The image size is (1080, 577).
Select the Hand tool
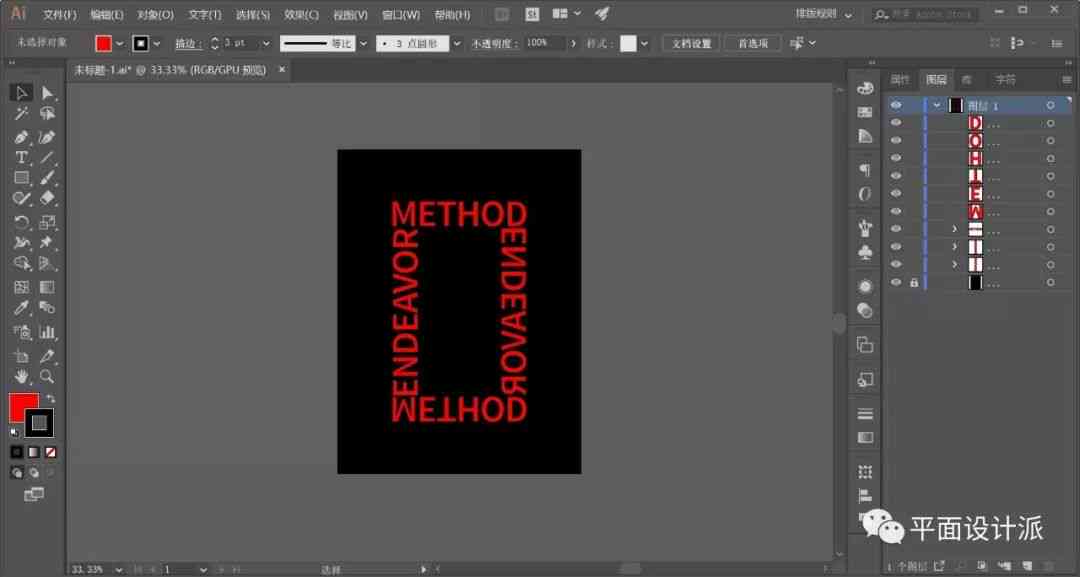coord(21,377)
